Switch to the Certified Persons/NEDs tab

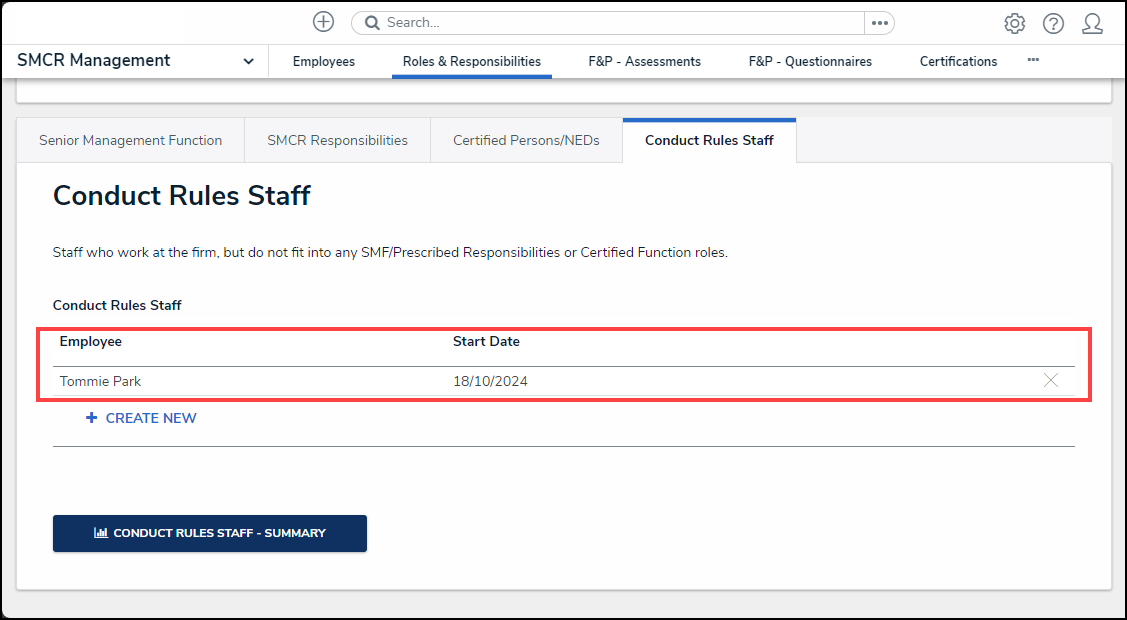pos(526,140)
